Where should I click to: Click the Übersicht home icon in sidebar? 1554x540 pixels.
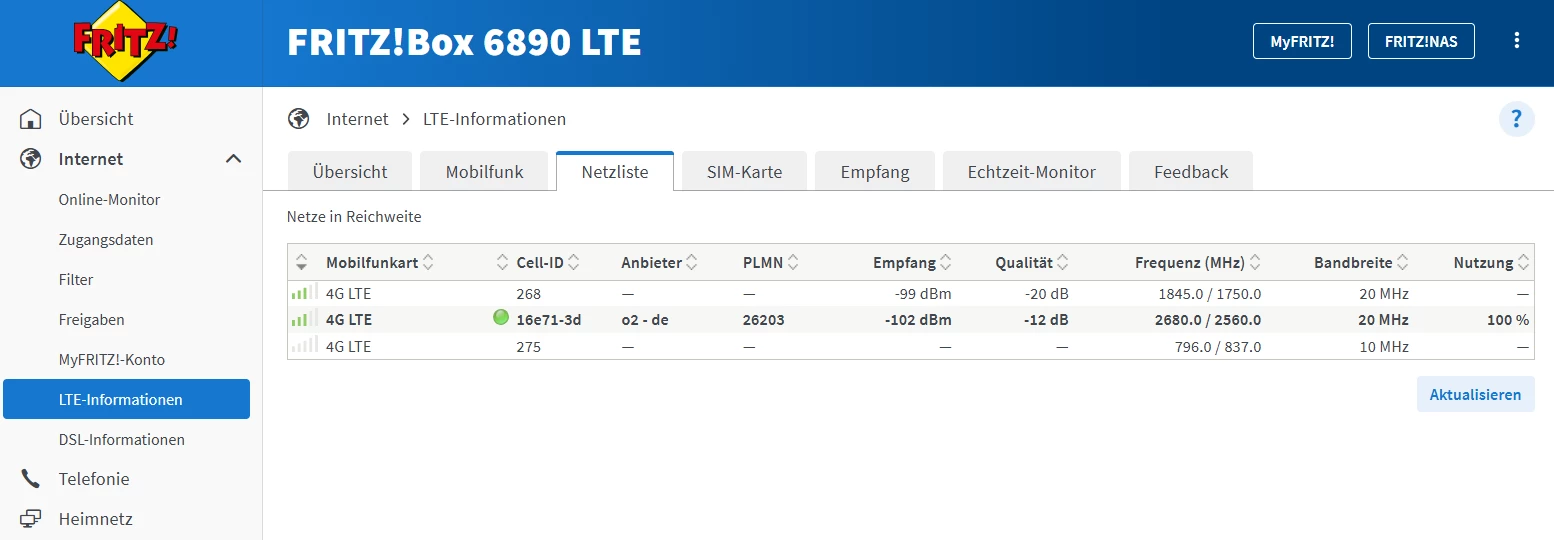[x=31, y=119]
